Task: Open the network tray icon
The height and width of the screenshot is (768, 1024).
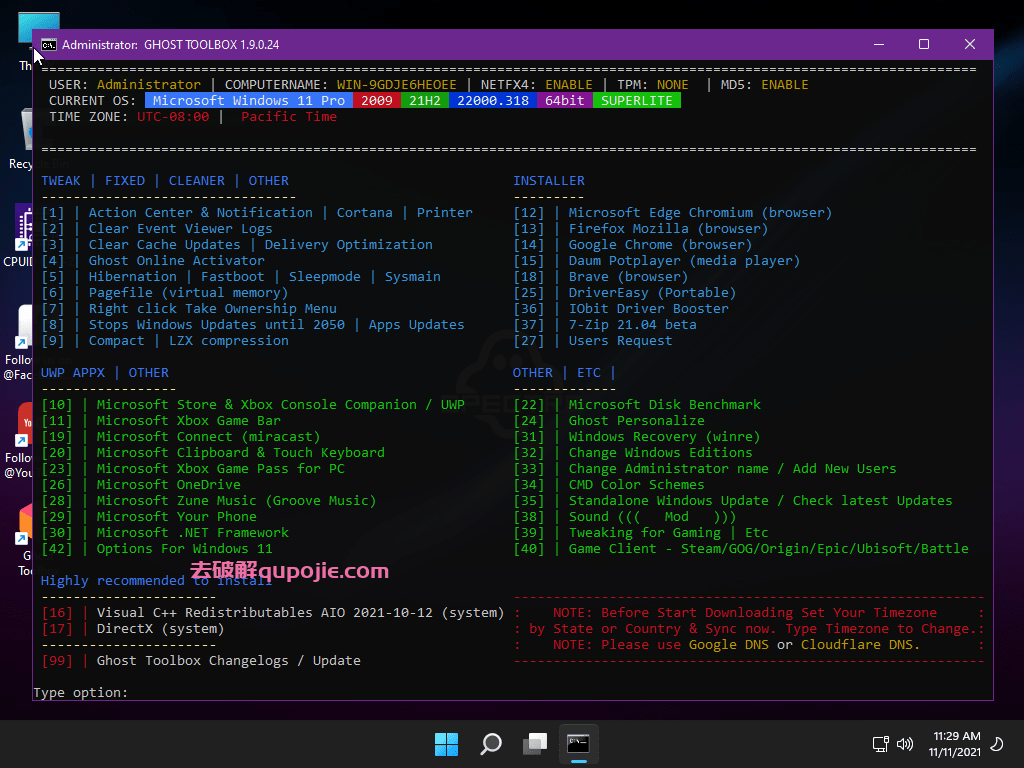Action: 880,744
